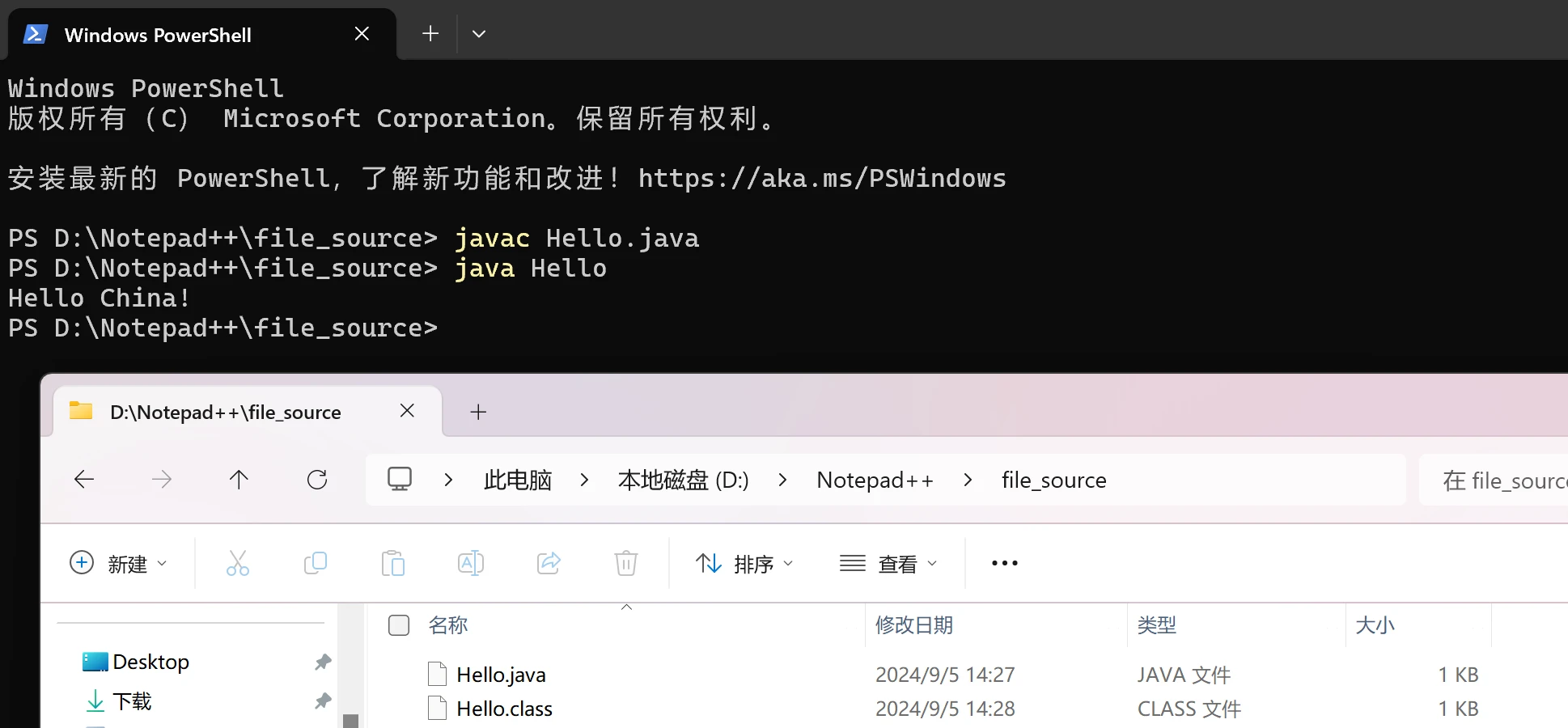
Task: Click the file_source breadcrumb
Action: [x=1054, y=480]
